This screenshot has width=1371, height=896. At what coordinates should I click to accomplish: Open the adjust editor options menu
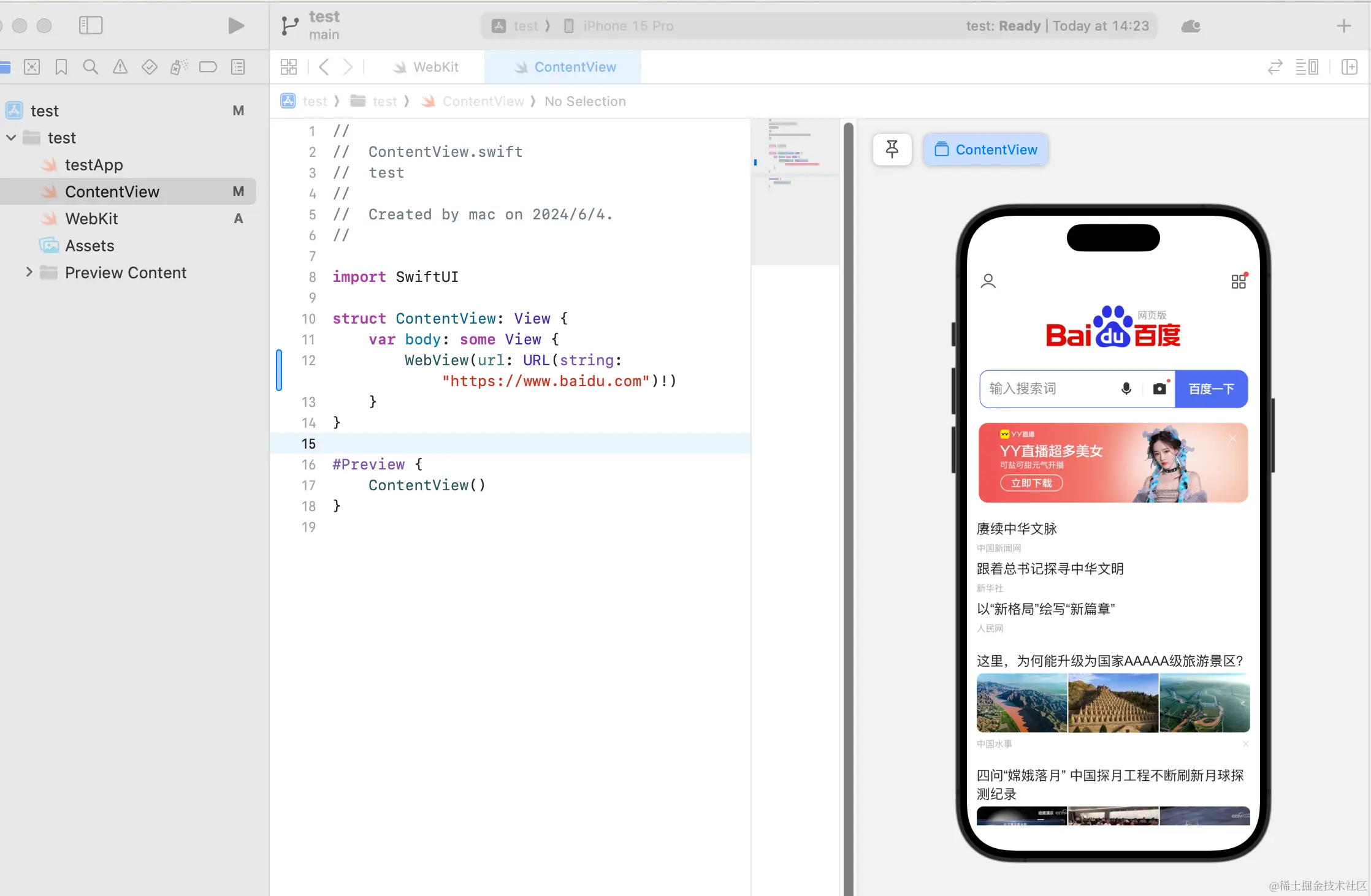1307,67
